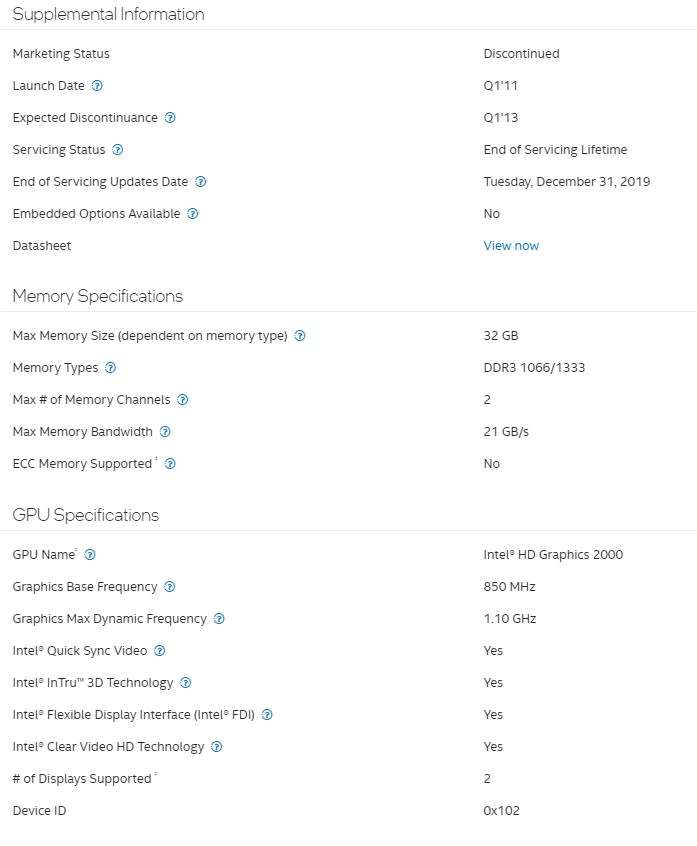Click the GPU Specifications section heading
The height and width of the screenshot is (846, 697).
point(85,515)
